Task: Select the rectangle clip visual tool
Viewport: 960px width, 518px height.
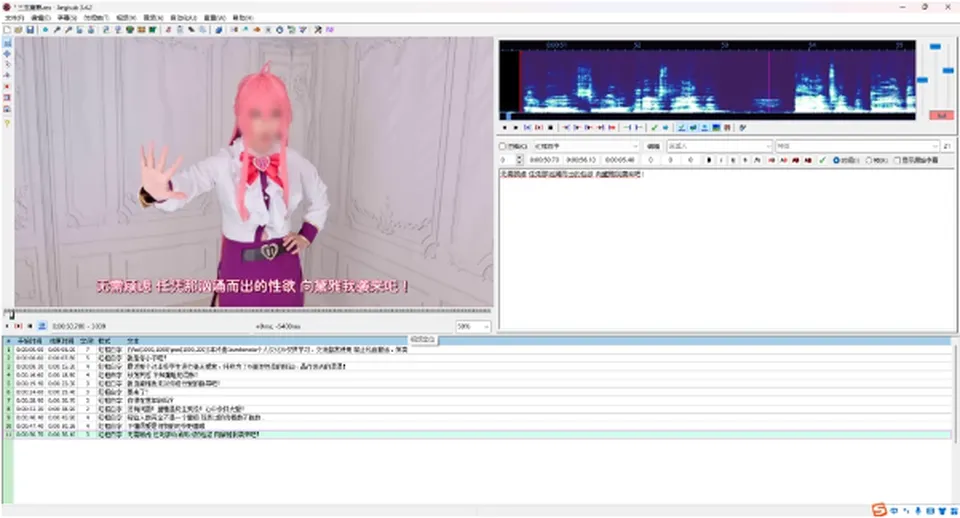Action: [7, 97]
